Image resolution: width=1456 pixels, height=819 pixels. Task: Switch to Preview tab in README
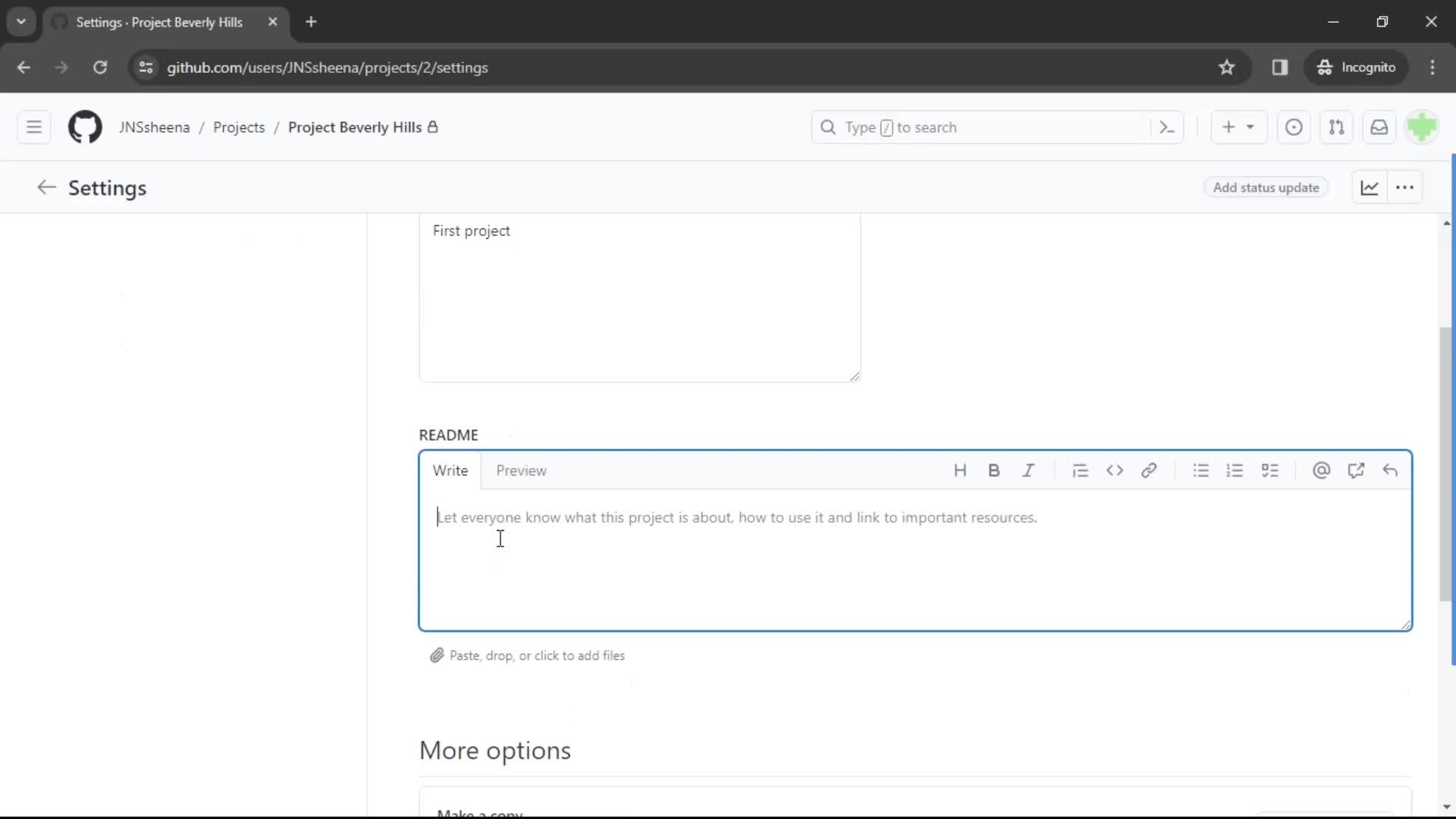click(x=521, y=470)
